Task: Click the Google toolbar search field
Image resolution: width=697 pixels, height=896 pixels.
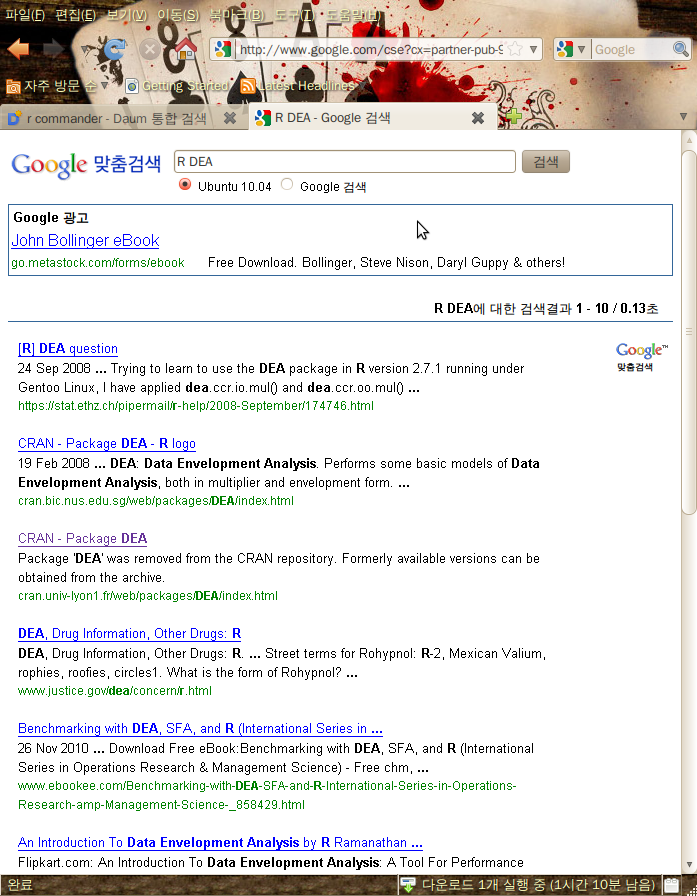Action: pos(631,49)
